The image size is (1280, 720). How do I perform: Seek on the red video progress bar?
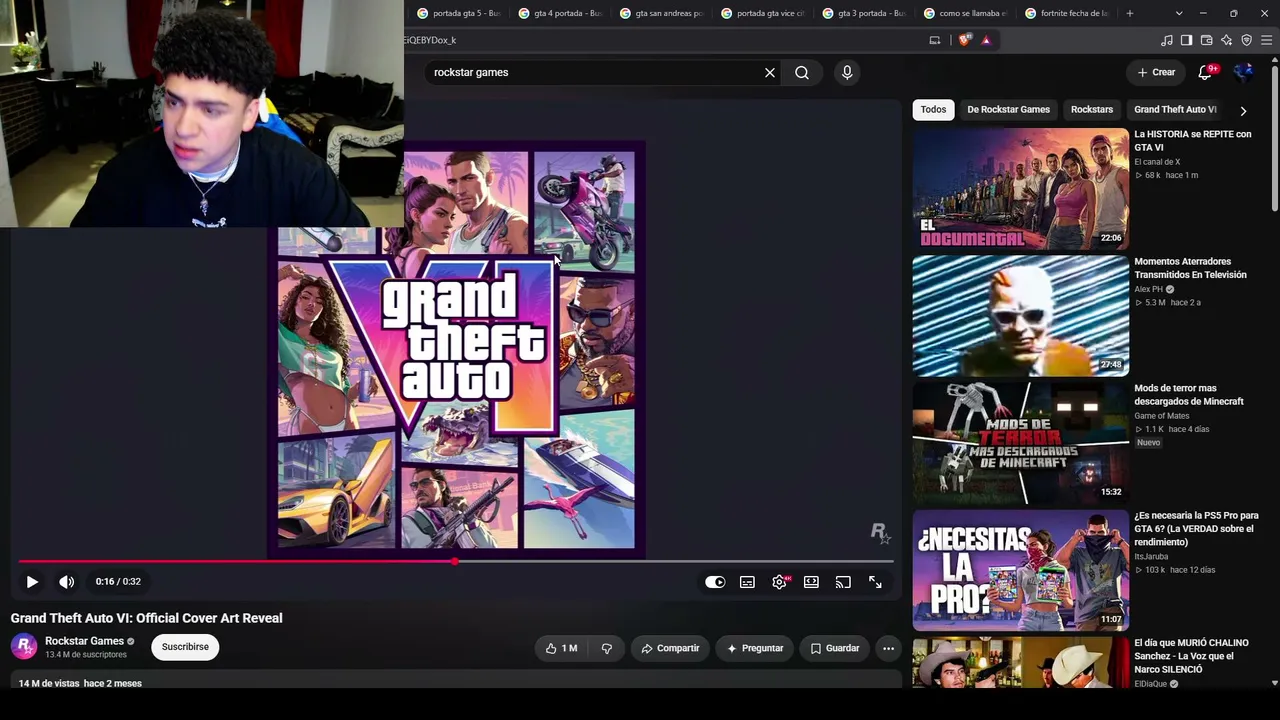click(455, 561)
